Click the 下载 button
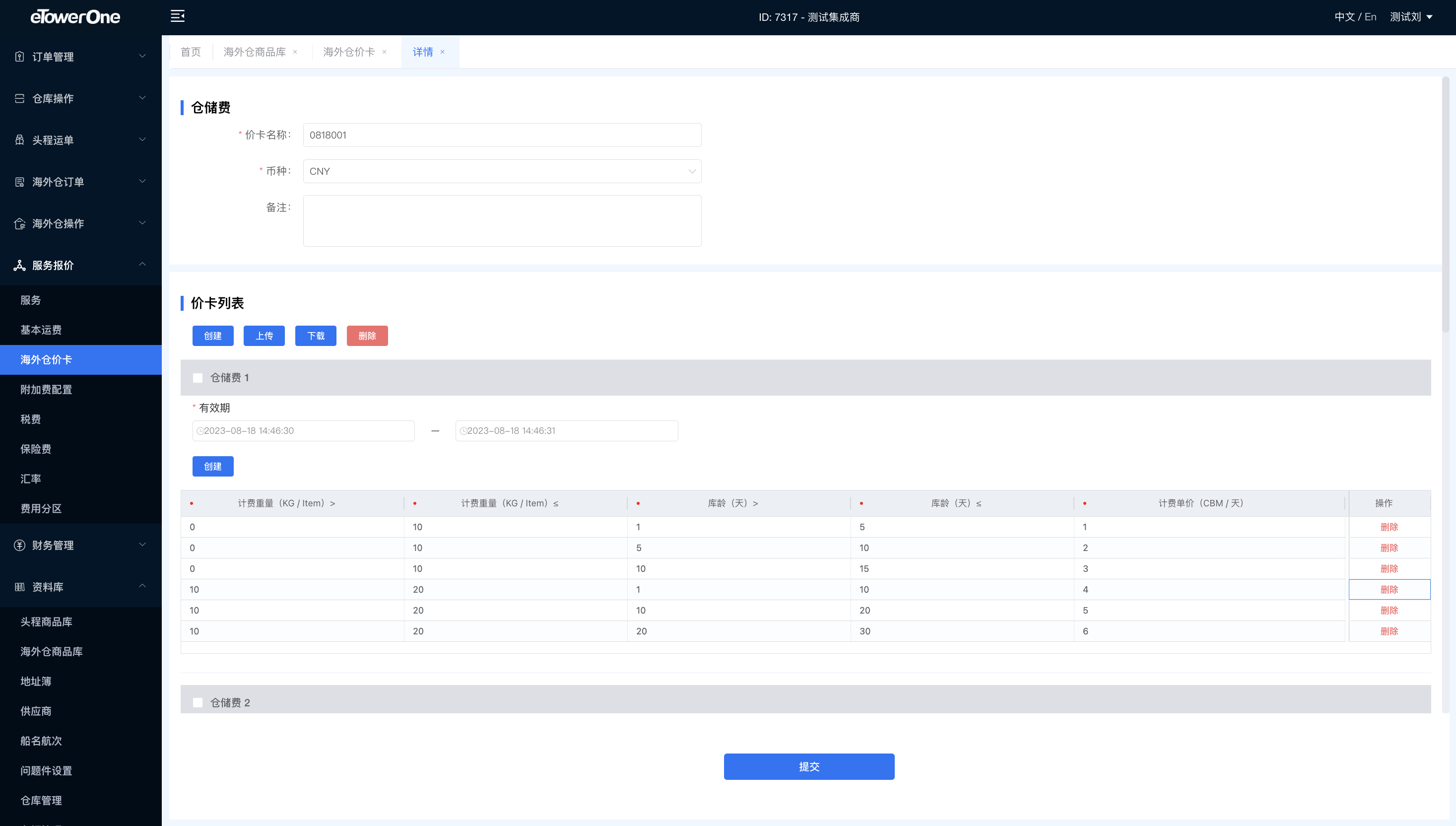Viewport: 1456px width, 826px height. (316, 336)
